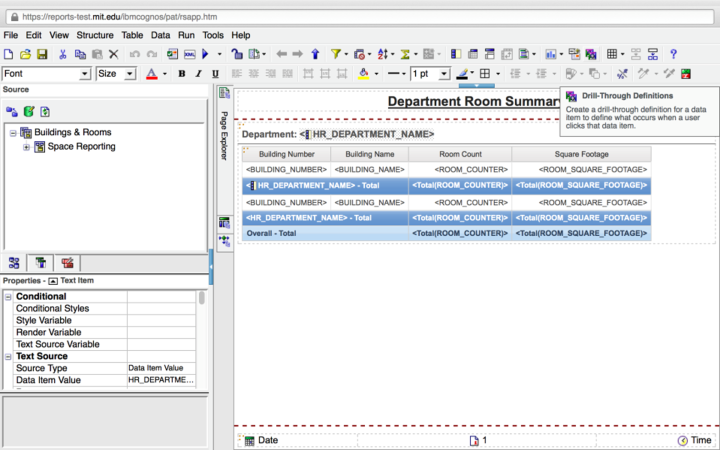This screenshot has height=450, width=720.
Task: Click the Page Explorer vertical button
Action: 224,135
